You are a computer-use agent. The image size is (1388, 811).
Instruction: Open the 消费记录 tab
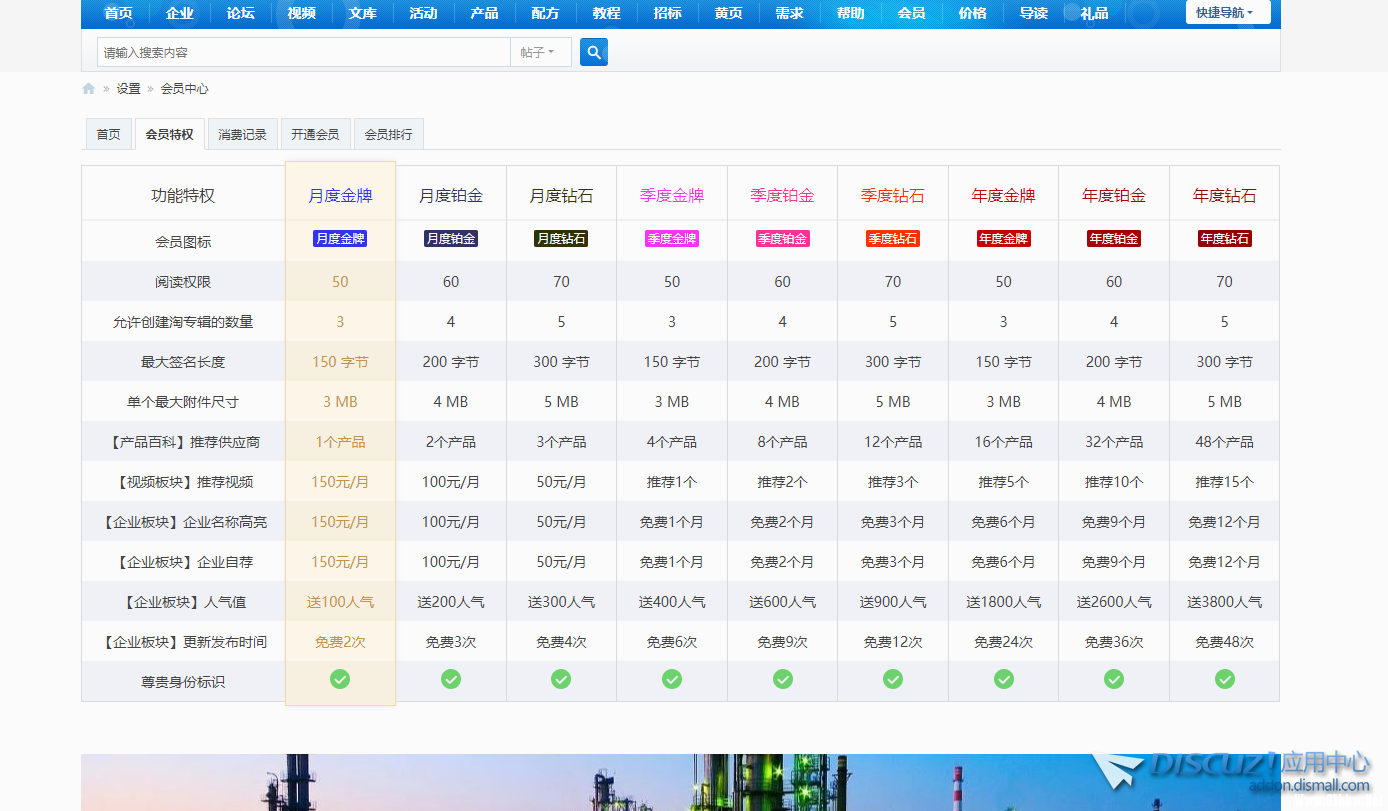[242, 134]
